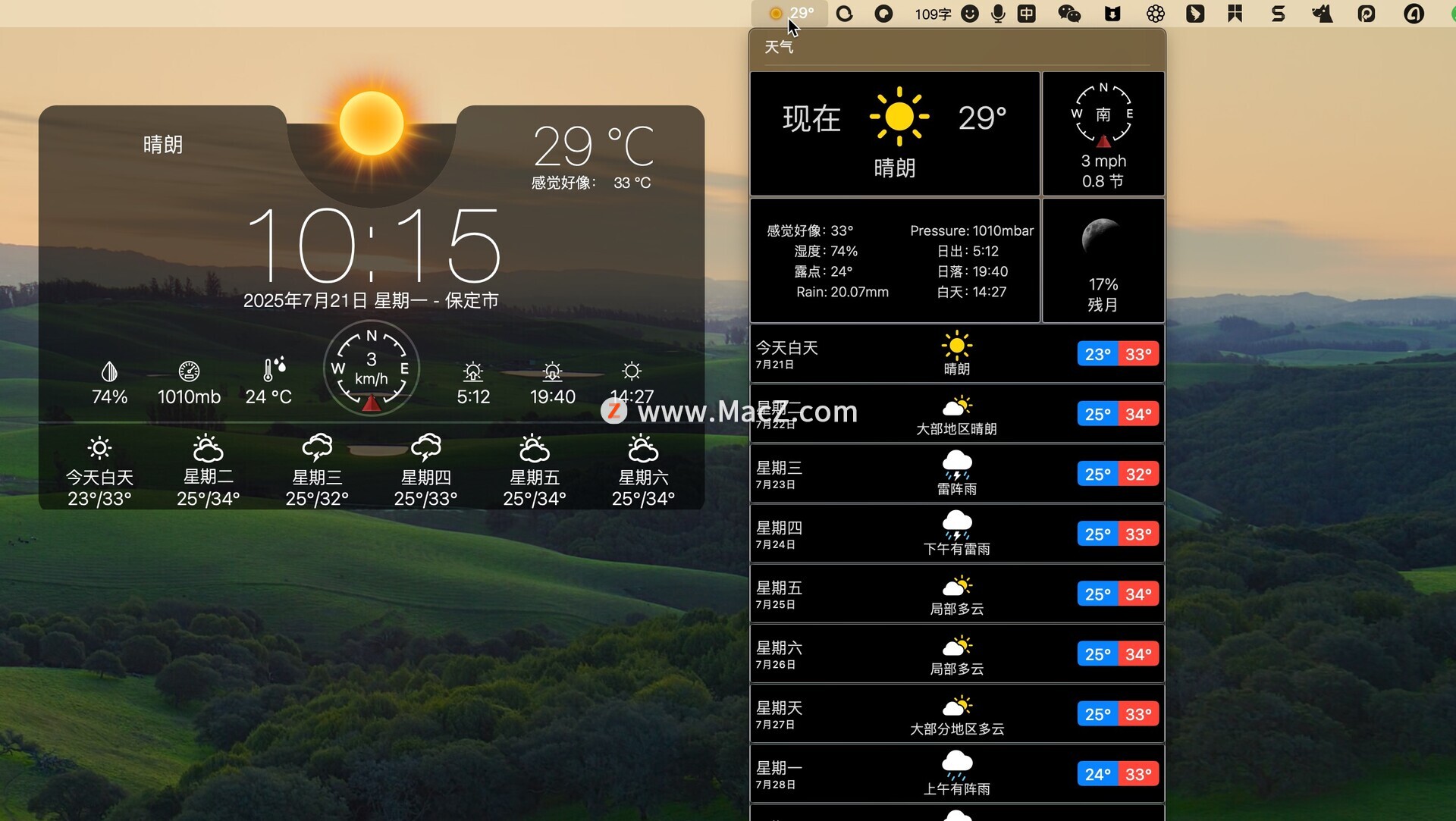Select the 7月22日 大部地区晴朗 forecast row

957,414
